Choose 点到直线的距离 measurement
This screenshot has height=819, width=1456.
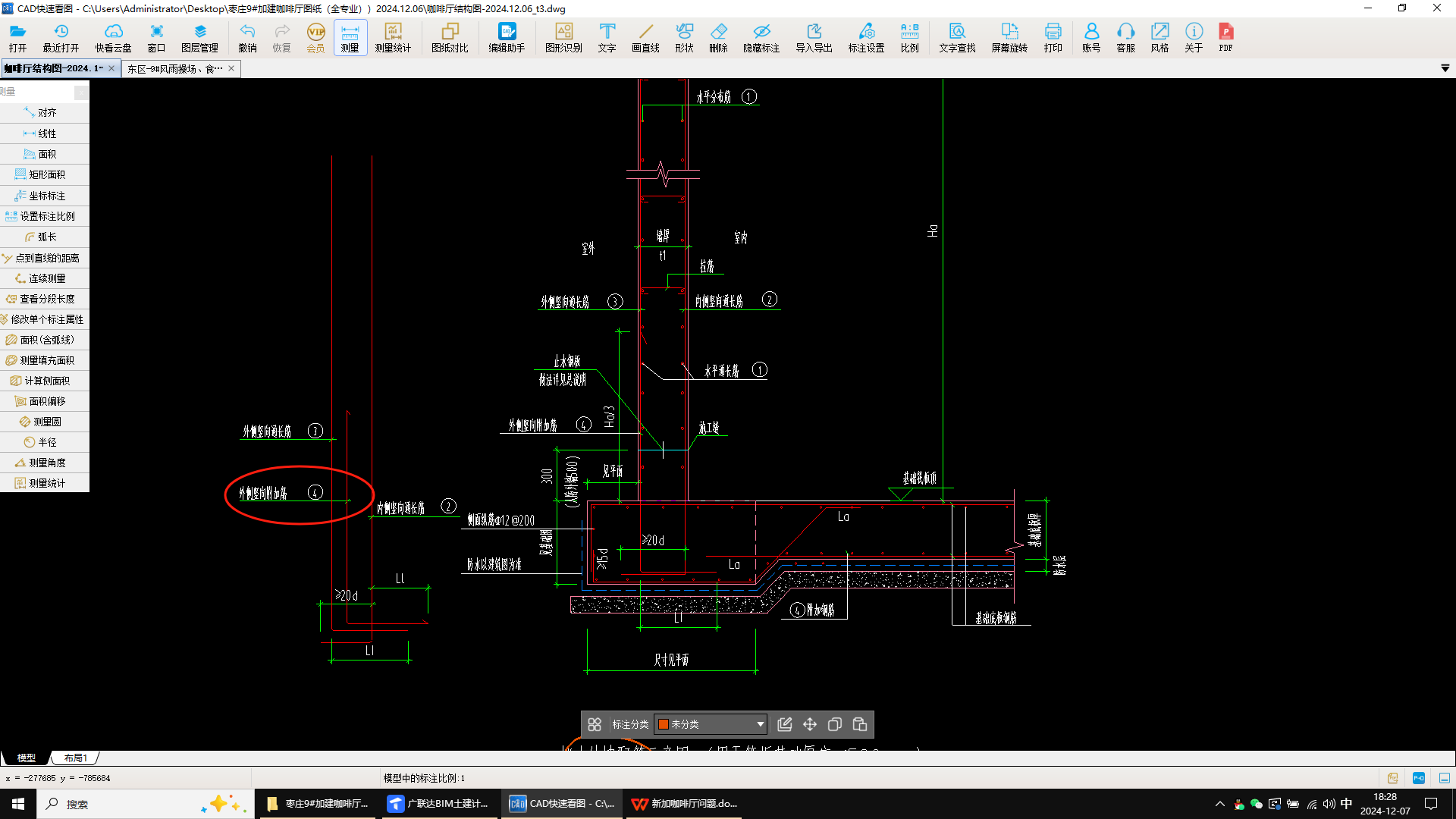pyautogui.click(x=45, y=258)
